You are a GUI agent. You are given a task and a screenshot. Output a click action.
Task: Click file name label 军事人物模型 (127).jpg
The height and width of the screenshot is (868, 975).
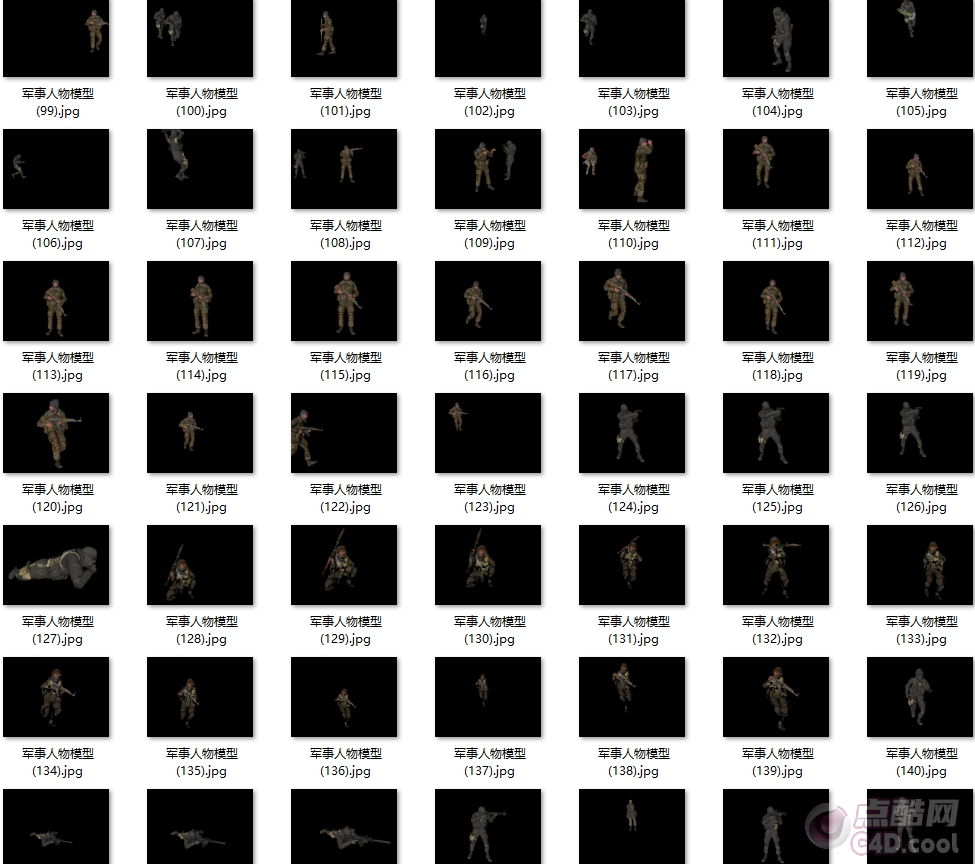(x=58, y=630)
